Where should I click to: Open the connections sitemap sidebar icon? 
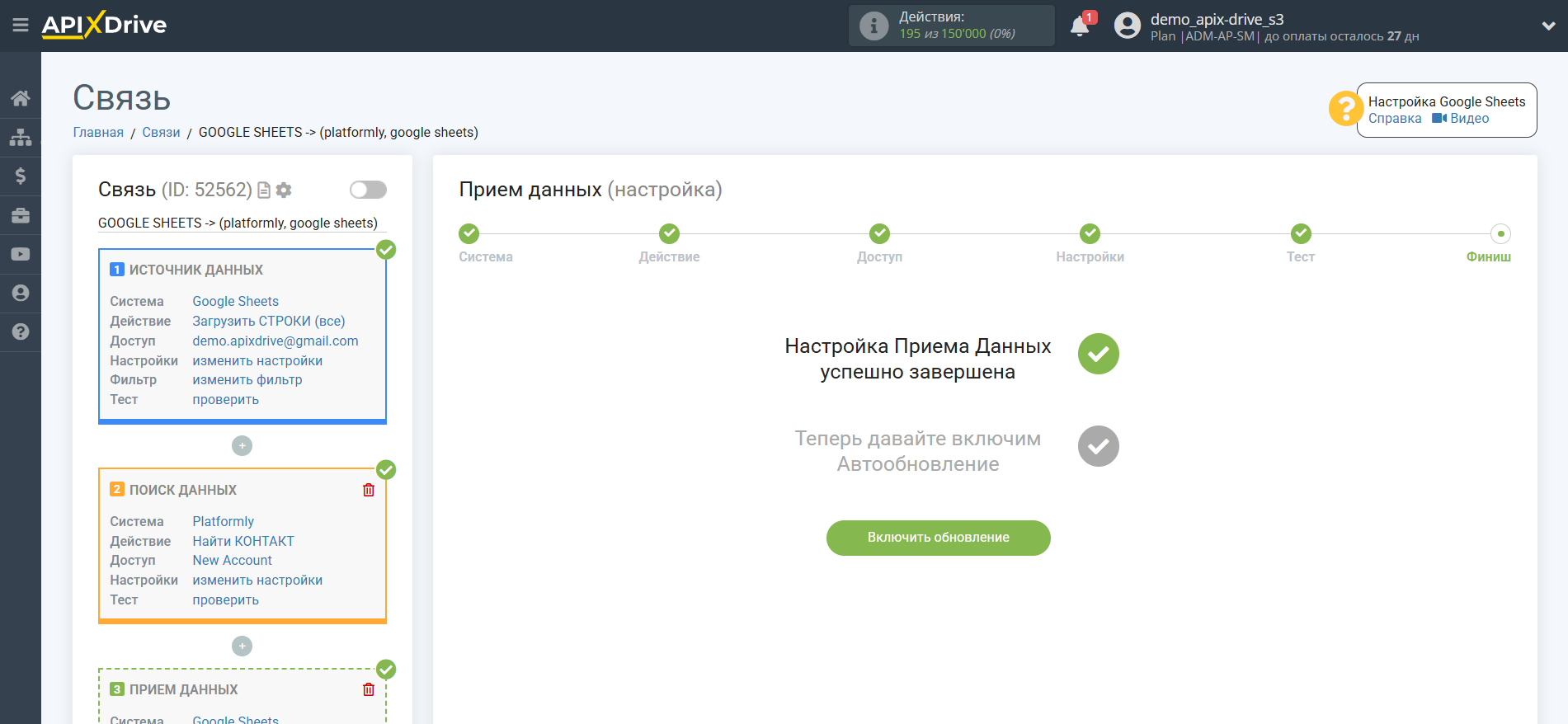[x=21, y=137]
